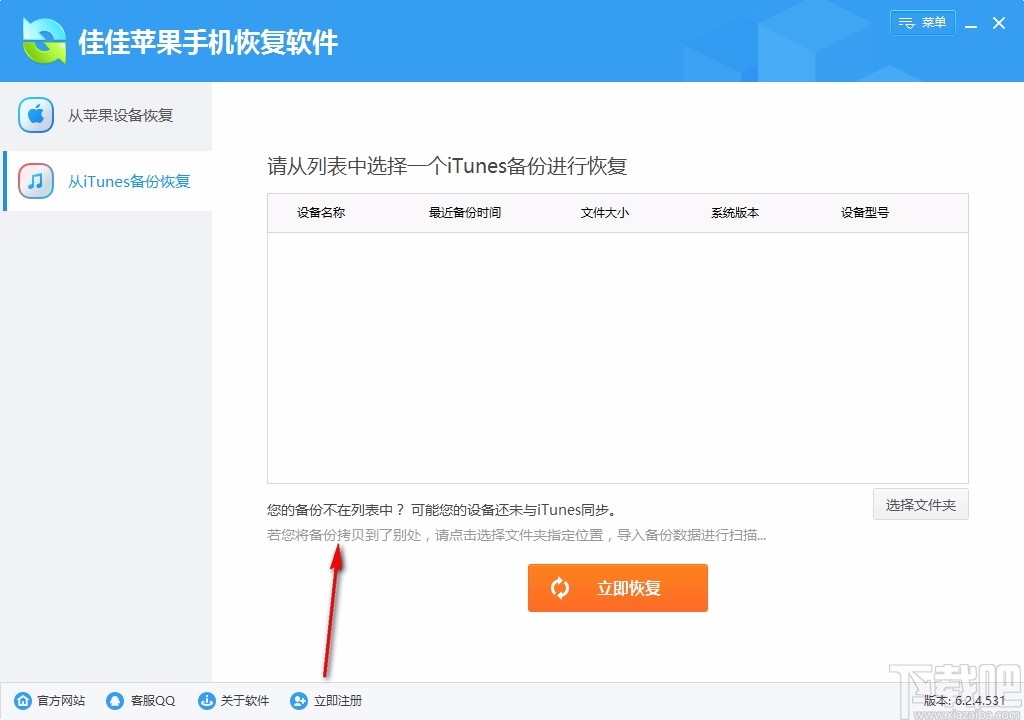
Task: Click the list icon inside the 菜单 button
Action: tap(907, 22)
